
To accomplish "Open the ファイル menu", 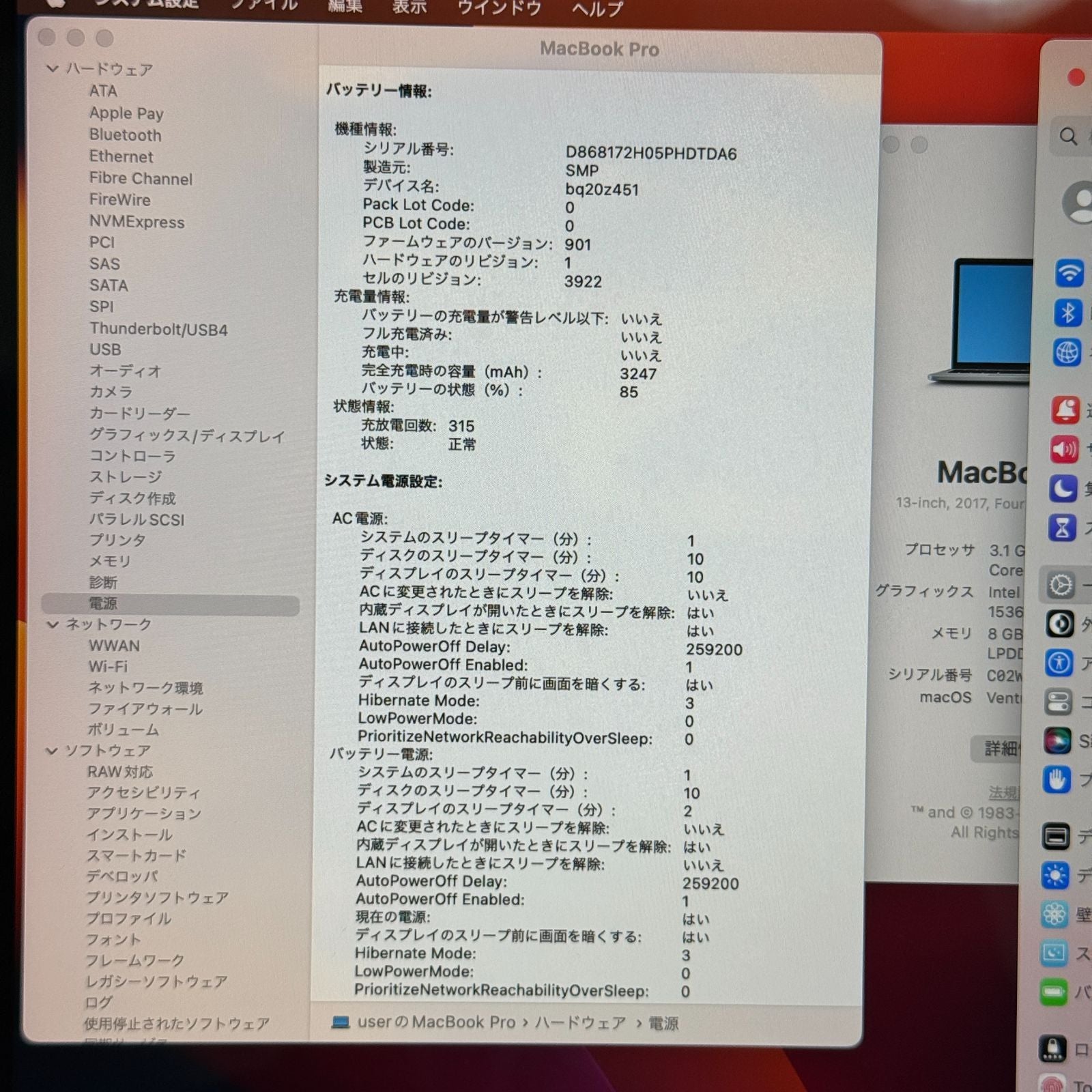I will tap(264, 5).
